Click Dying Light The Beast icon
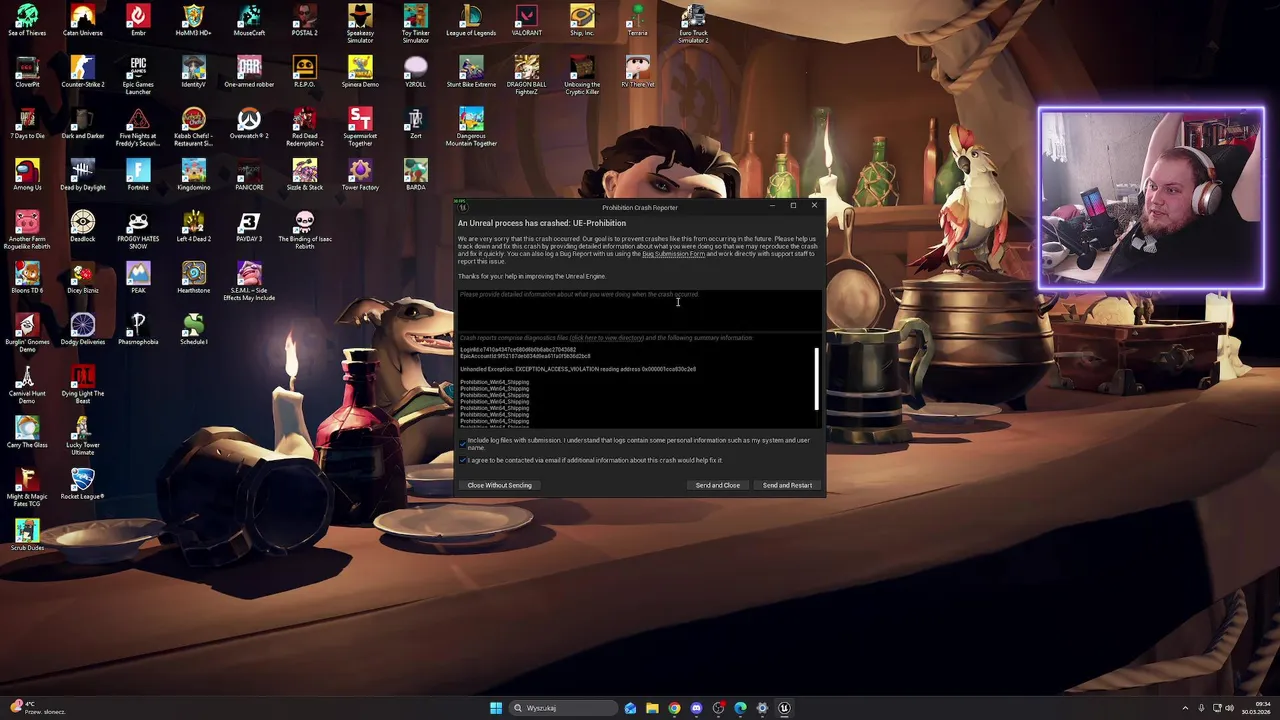Image resolution: width=1280 pixels, height=720 pixels. tap(83, 385)
